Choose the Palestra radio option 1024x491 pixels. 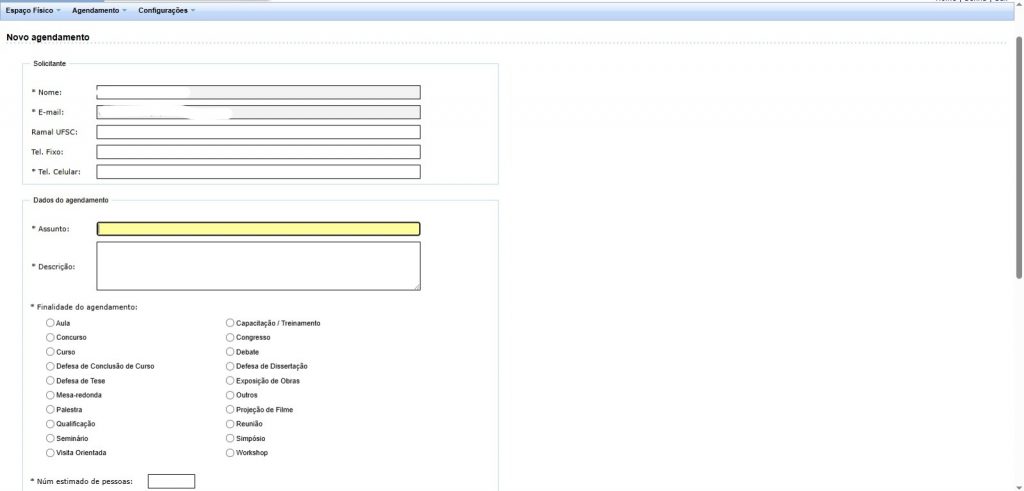51,410
